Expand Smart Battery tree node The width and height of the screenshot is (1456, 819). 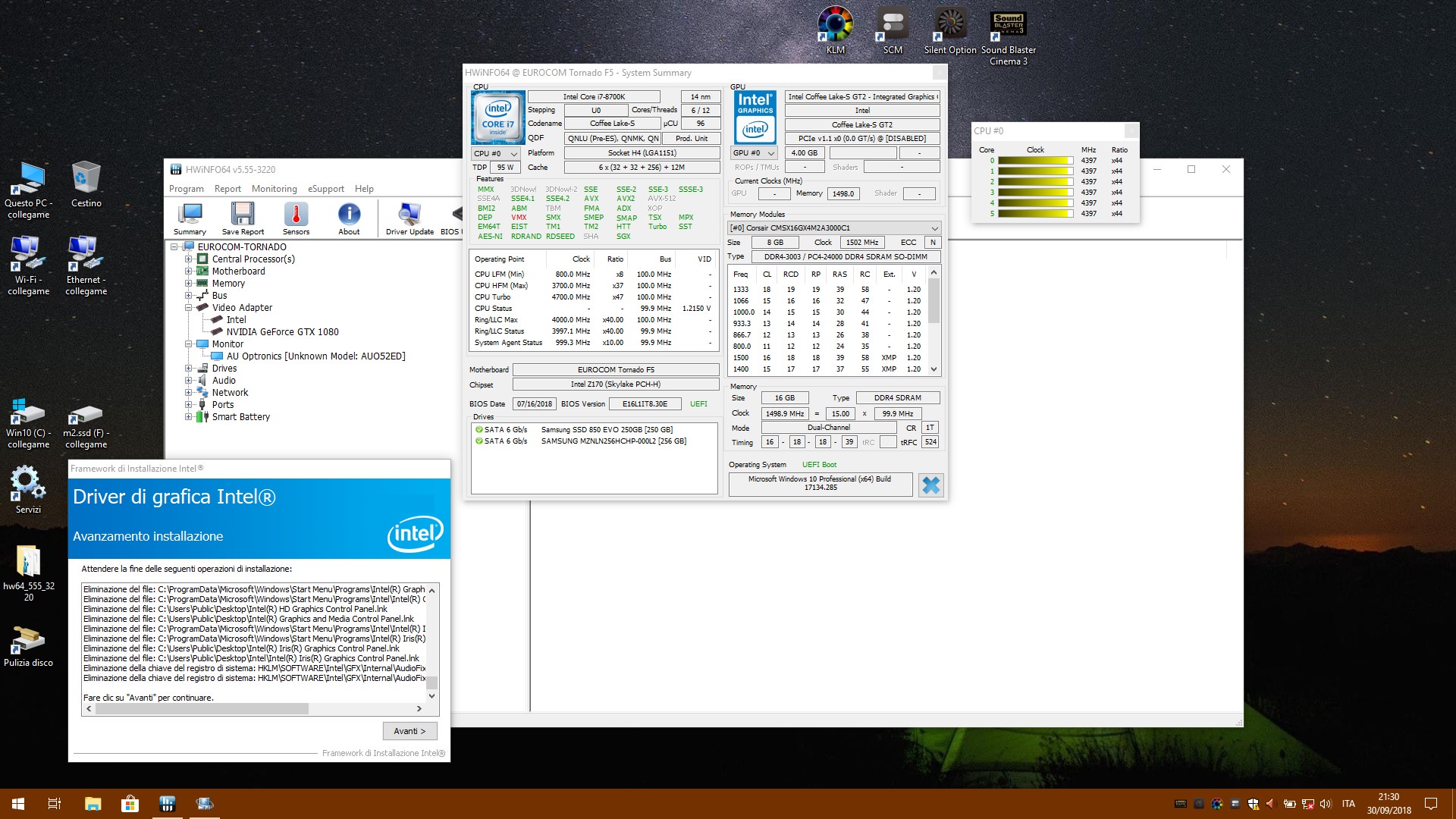tap(188, 416)
